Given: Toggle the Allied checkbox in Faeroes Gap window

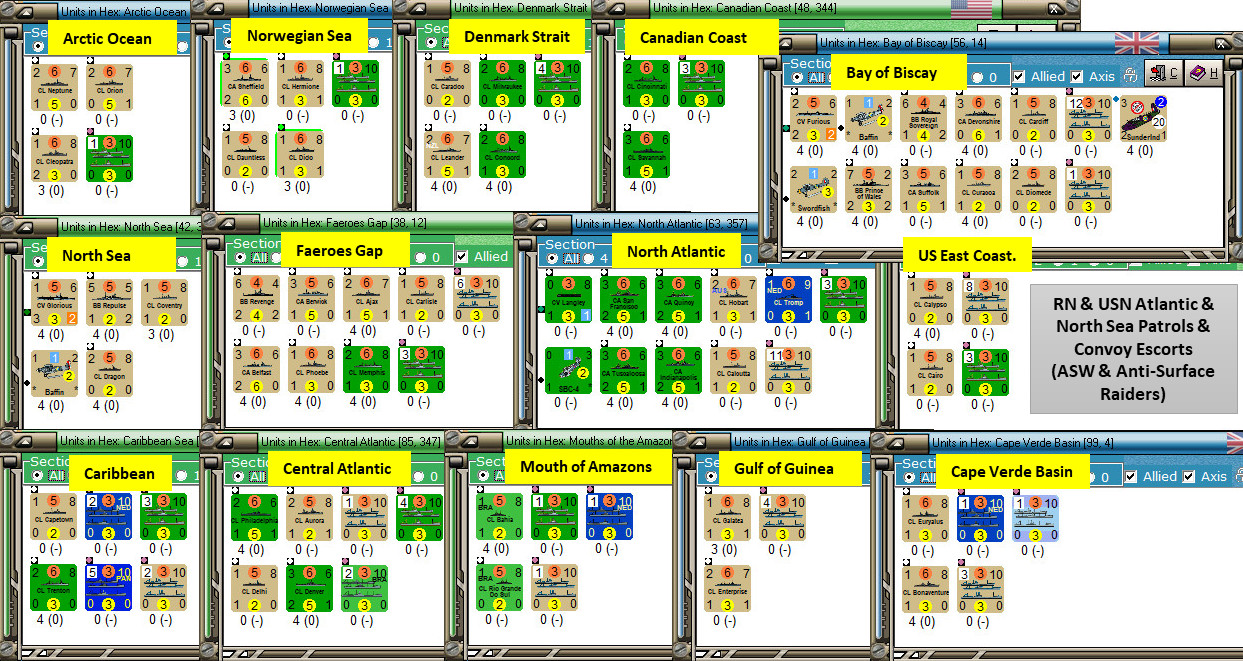Looking at the screenshot, I should click(x=461, y=256).
